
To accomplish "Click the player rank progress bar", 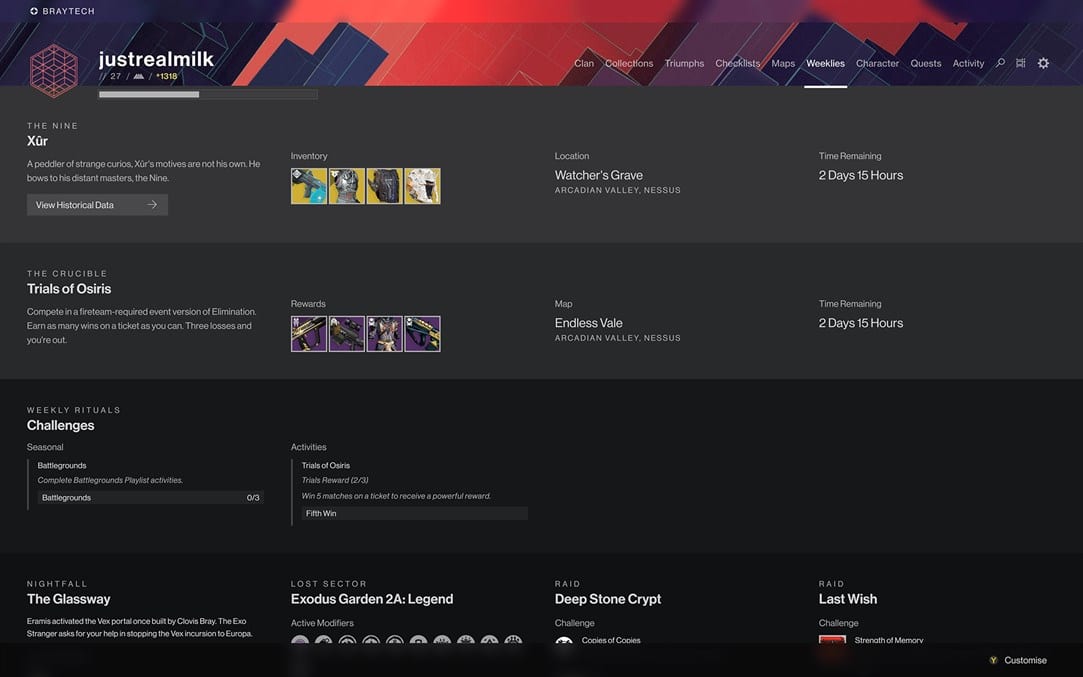I will tap(207, 95).
